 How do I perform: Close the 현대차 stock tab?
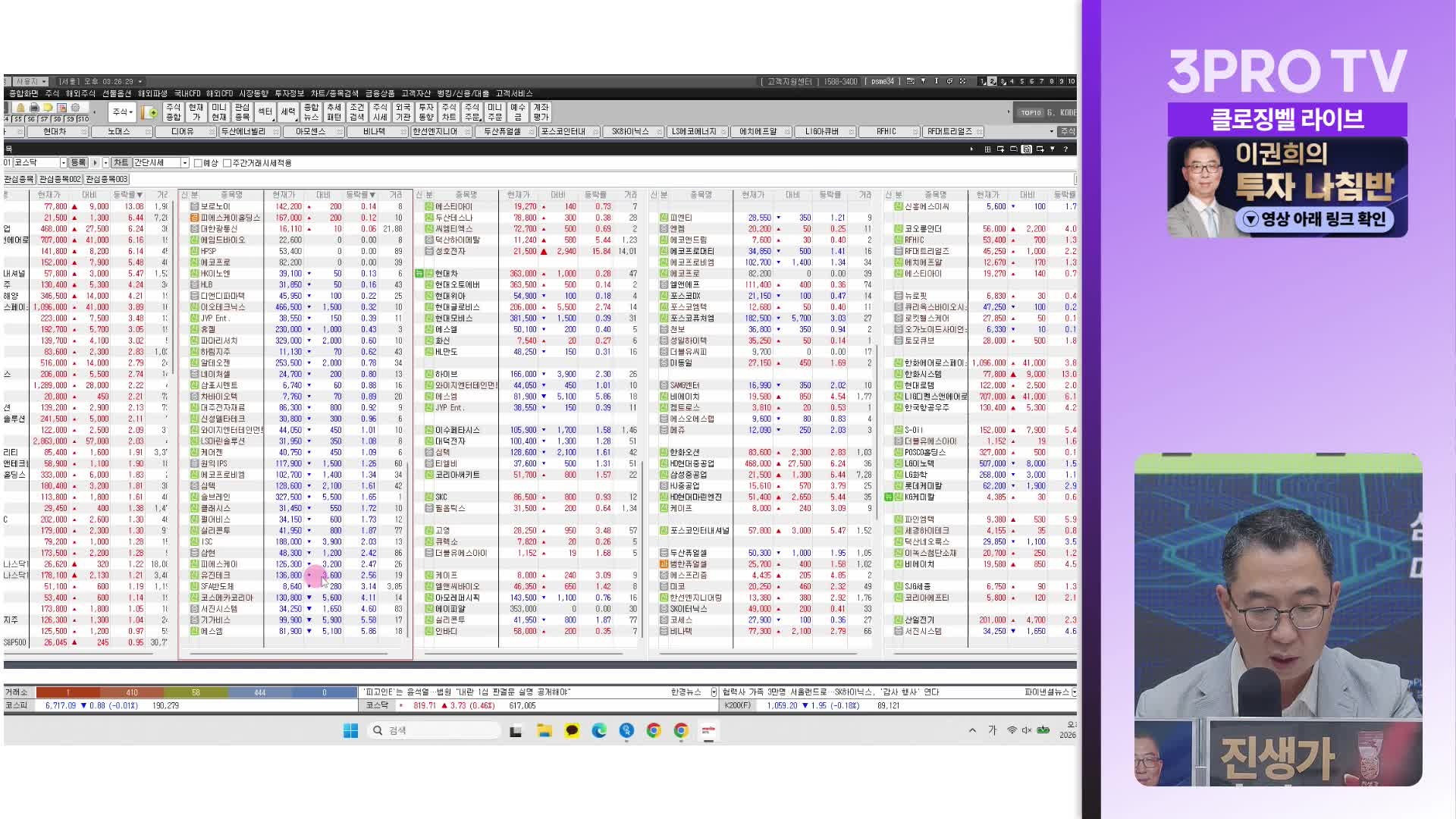pos(83,132)
